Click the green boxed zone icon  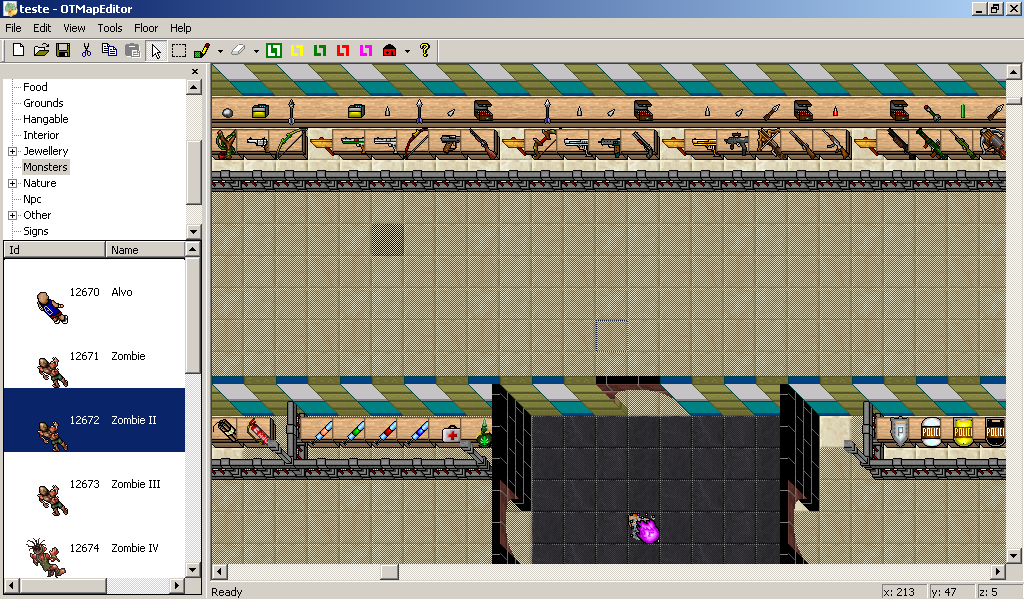274,50
